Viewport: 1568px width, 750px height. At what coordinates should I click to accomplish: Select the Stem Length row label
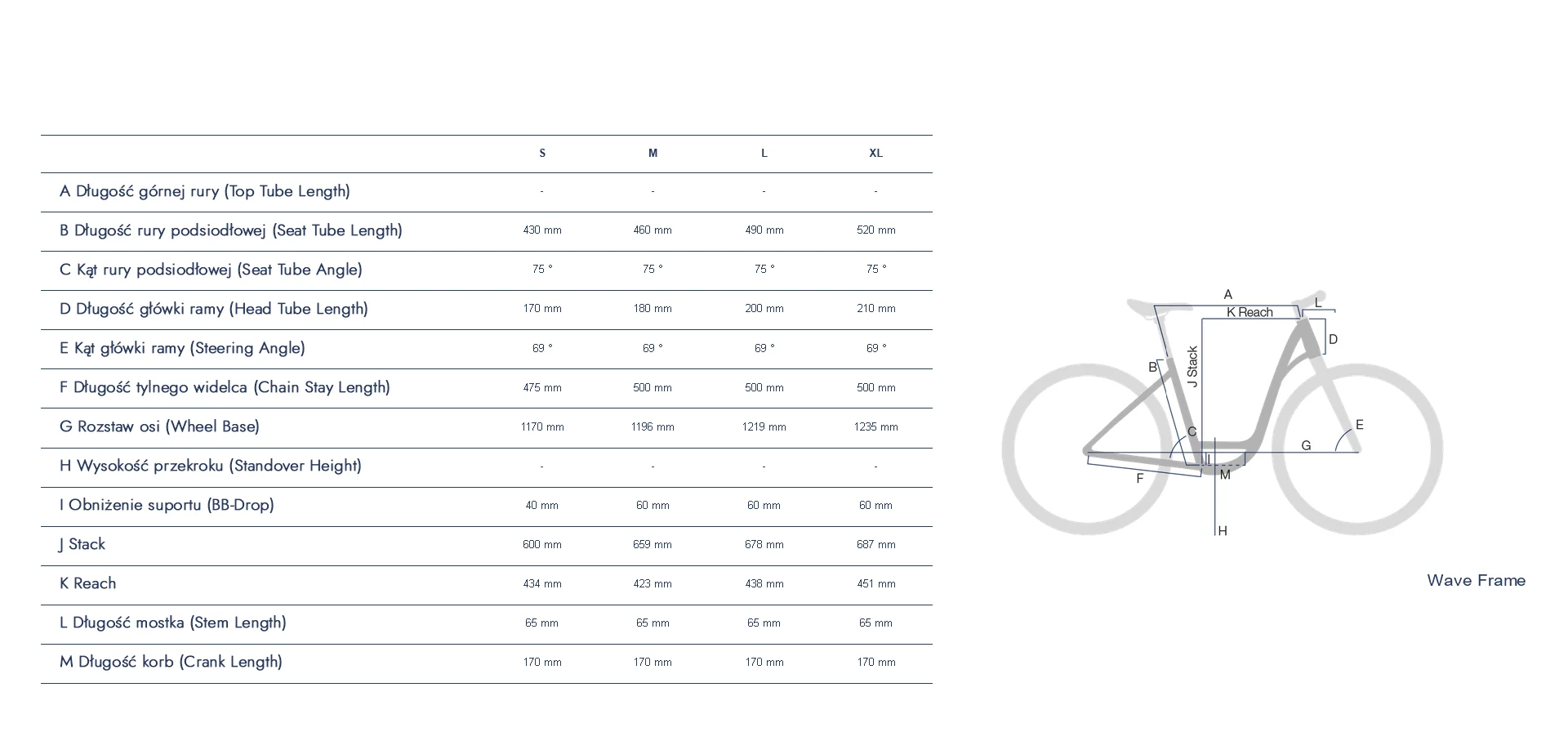pyautogui.click(x=173, y=623)
